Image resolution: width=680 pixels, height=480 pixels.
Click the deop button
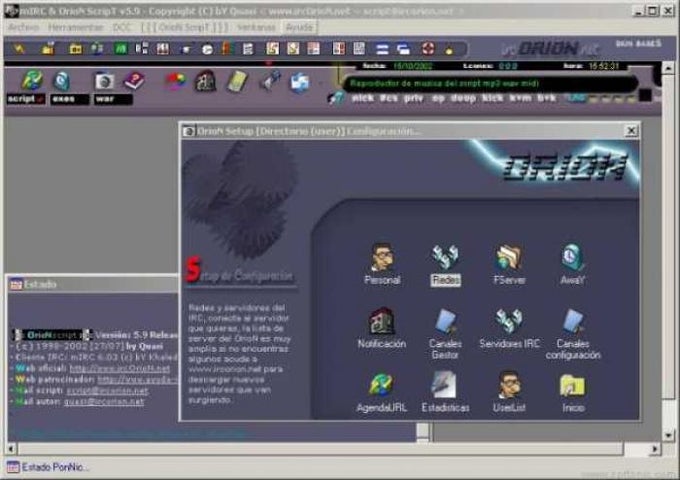(x=463, y=98)
